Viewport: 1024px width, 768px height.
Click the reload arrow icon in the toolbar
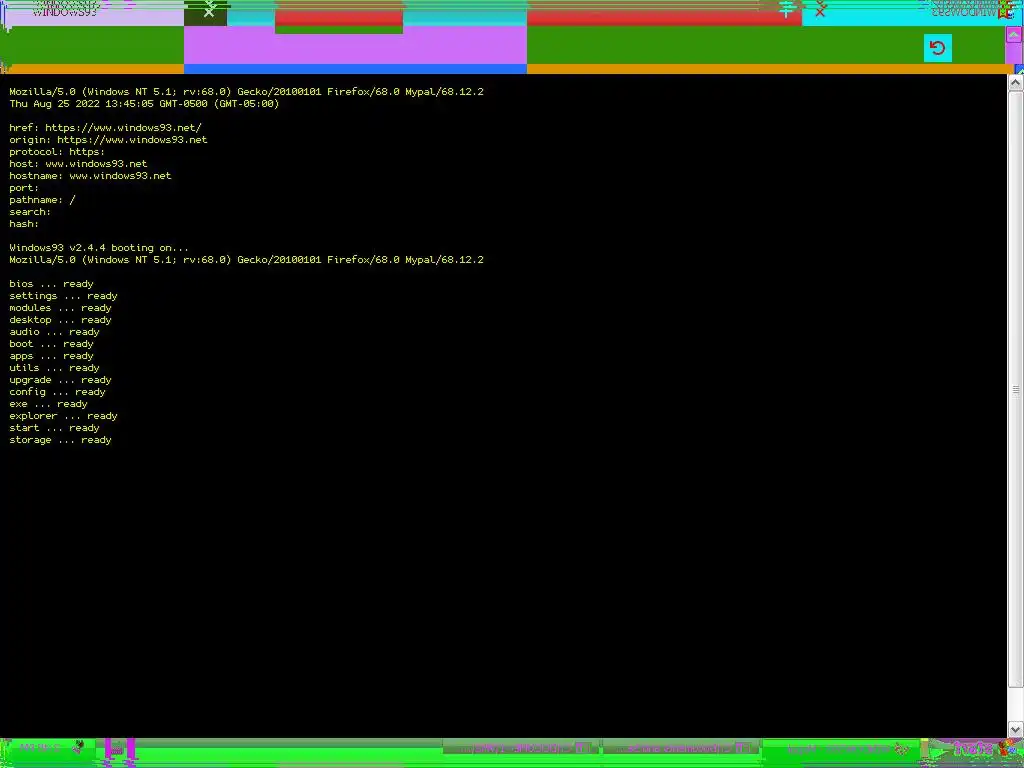[937, 48]
